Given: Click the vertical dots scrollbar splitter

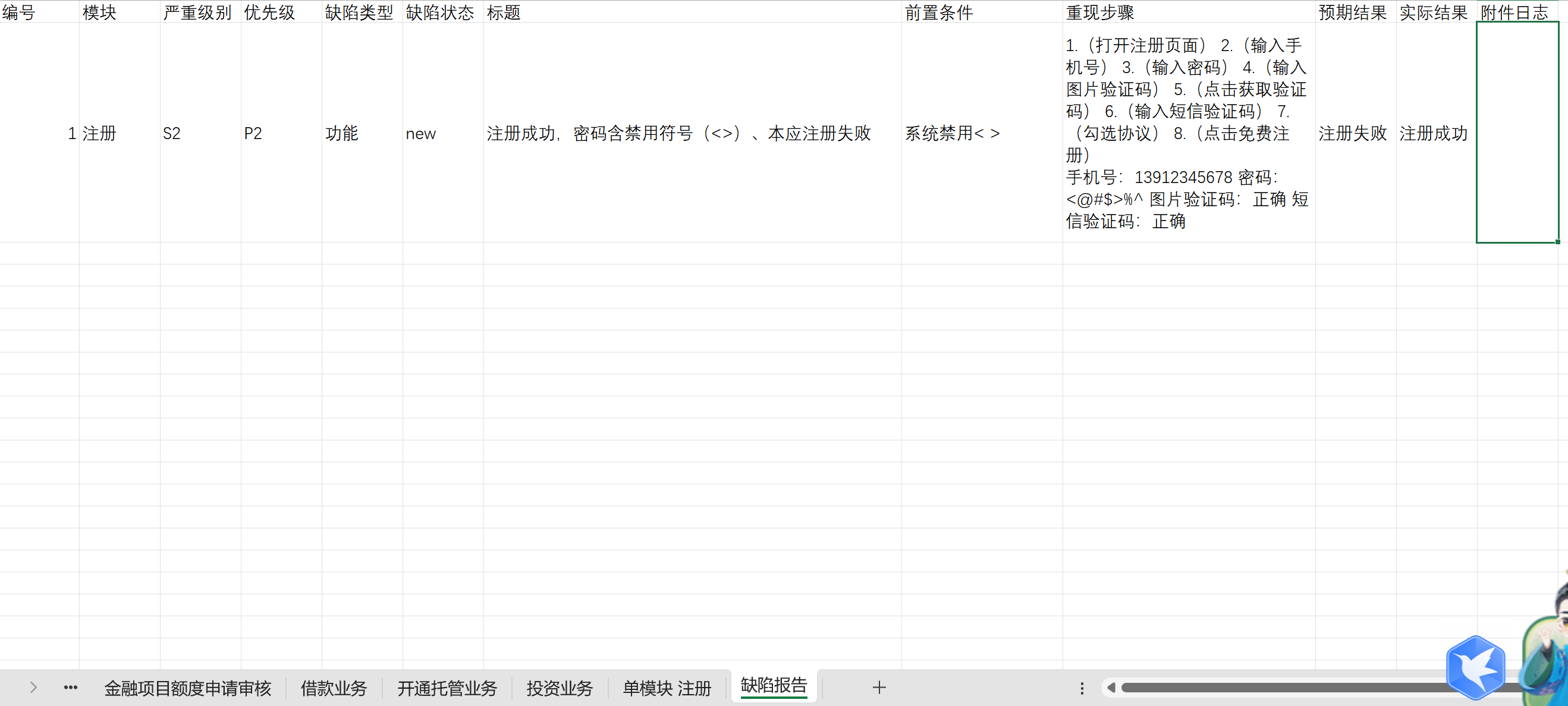Looking at the screenshot, I should pos(1082,688).
